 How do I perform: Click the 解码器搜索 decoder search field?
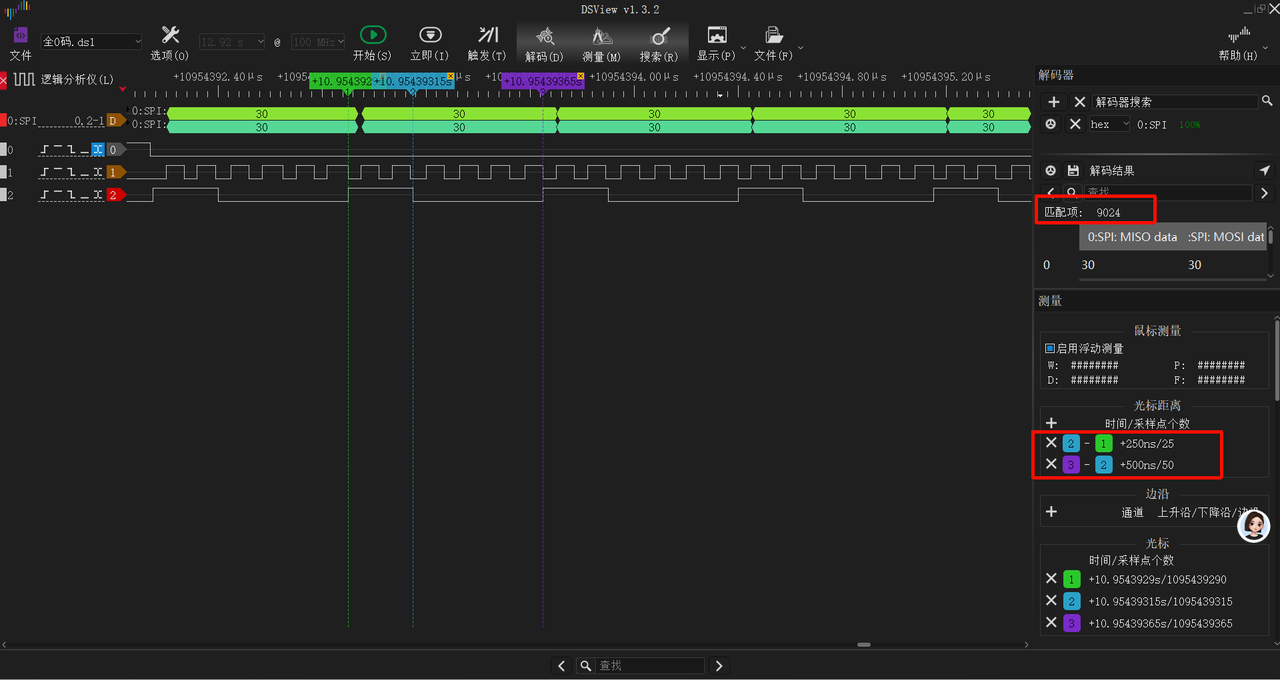pyautogui.click(x=1174, y=102)
